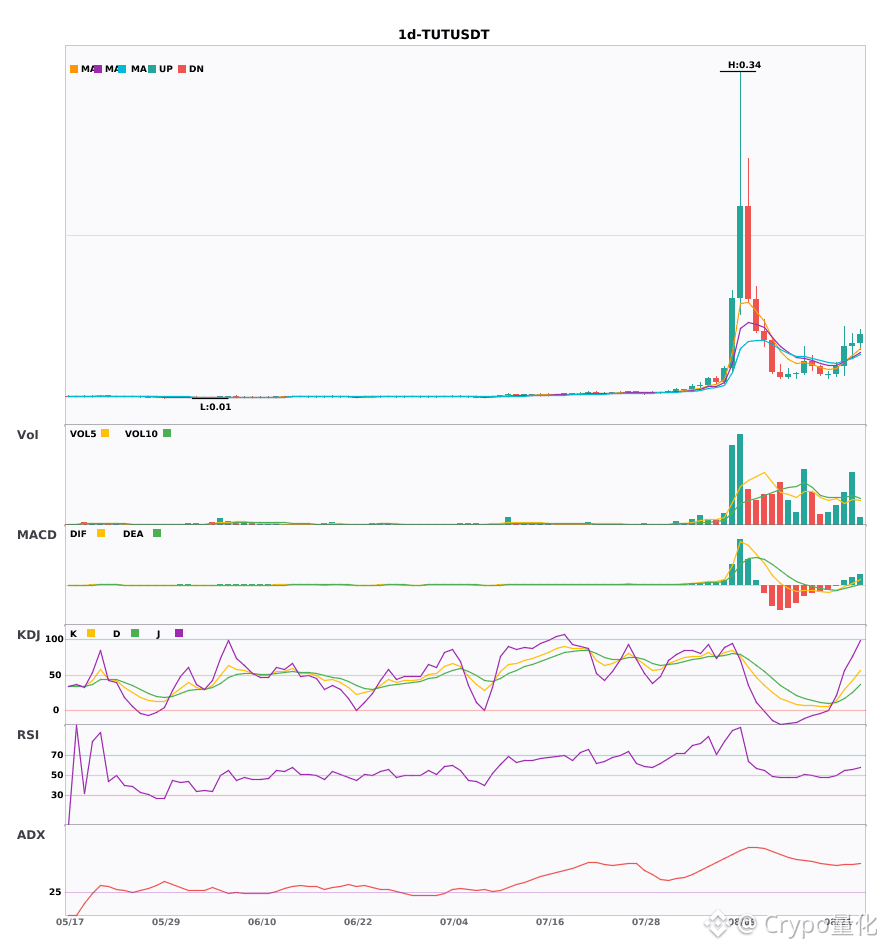Click the DEA legend label
This screenshot has width=885, height=950.
(x=133, y=534)
